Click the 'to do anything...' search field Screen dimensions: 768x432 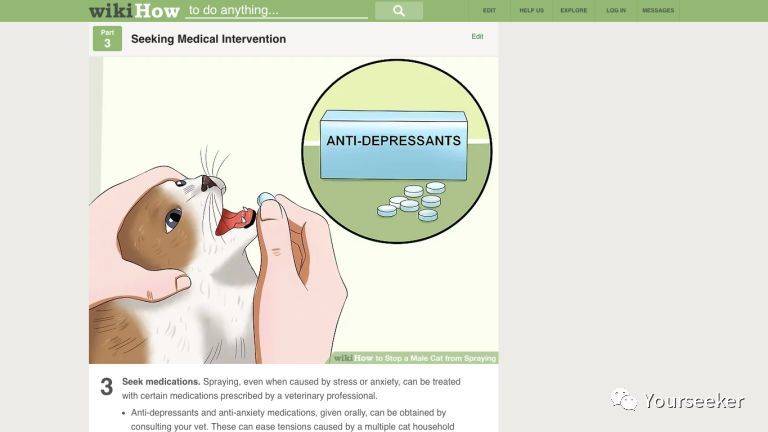pyautogui.click(x=277, y=10)
